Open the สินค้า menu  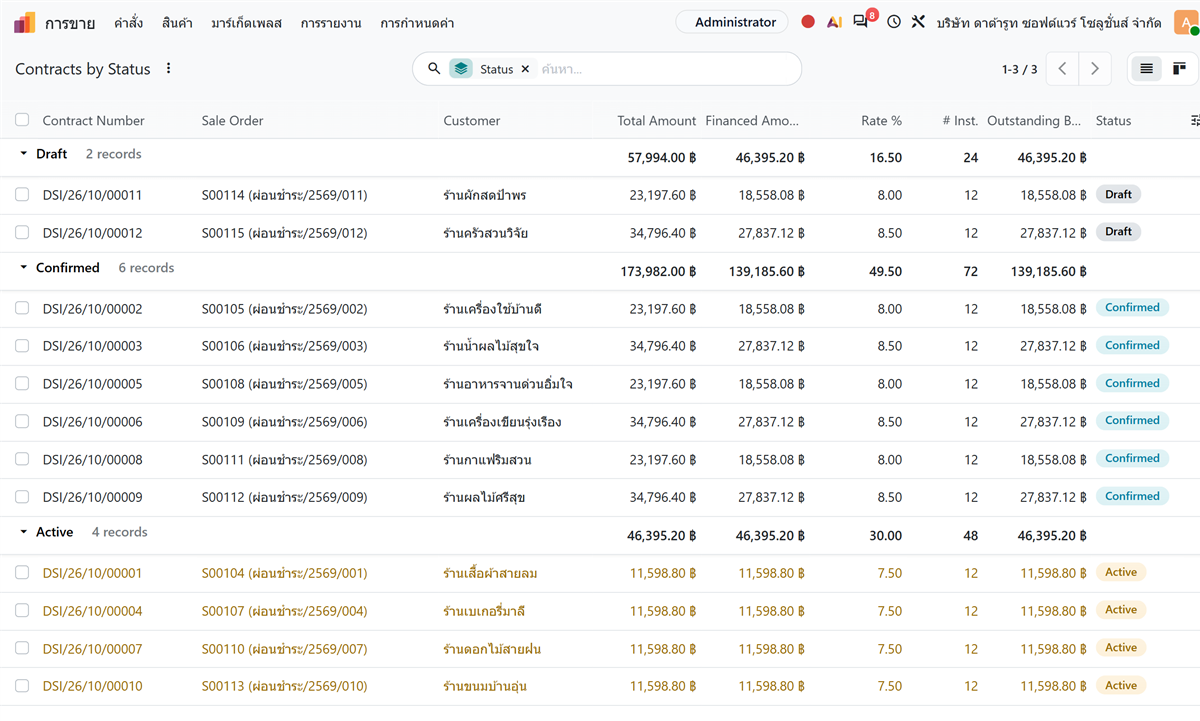point(177,23)
